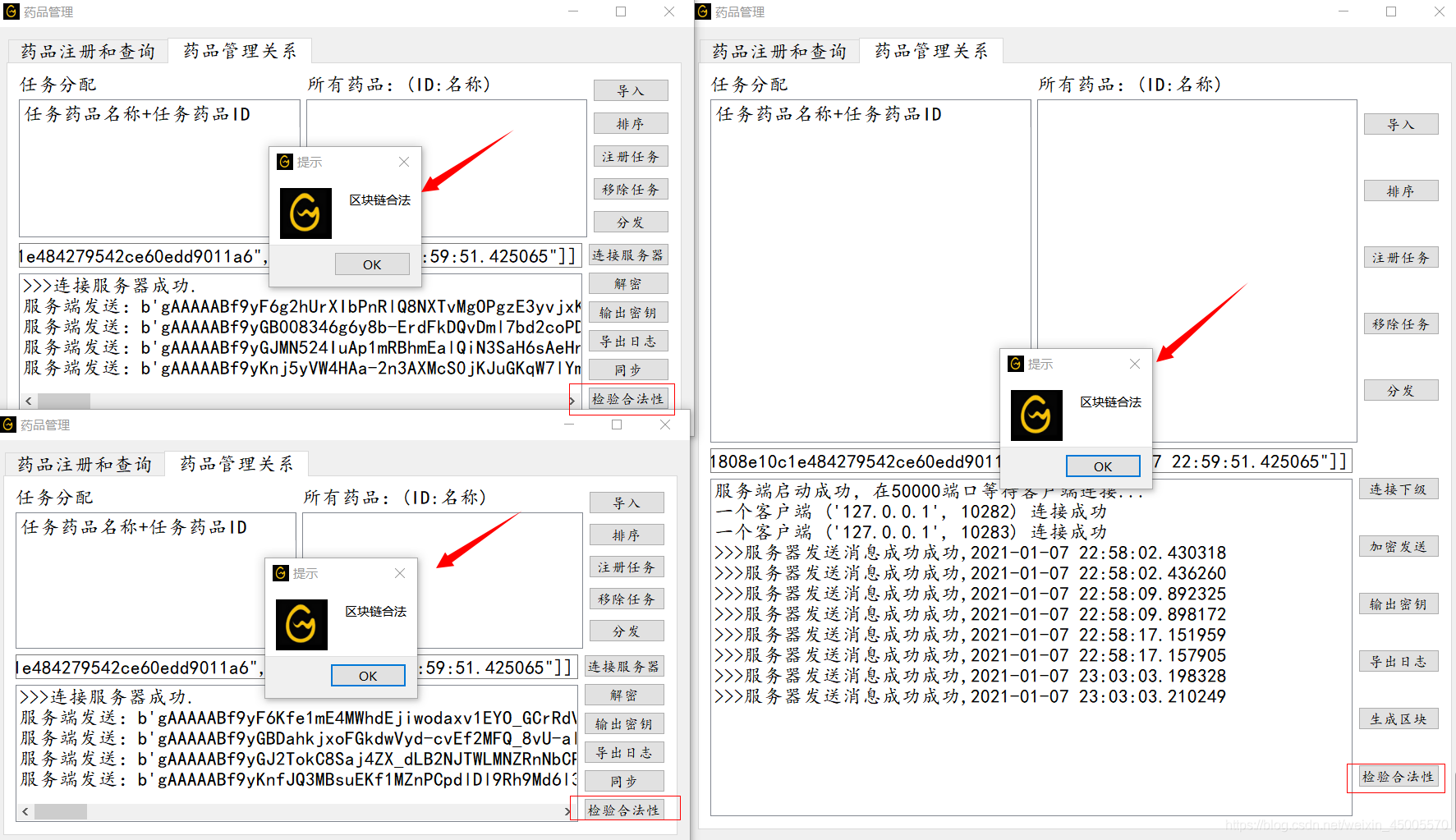Click 分发 button in bottom-left window
The width and height of the screenshot is (1456, 840).
pyautogui.click(x=627, y=631)
